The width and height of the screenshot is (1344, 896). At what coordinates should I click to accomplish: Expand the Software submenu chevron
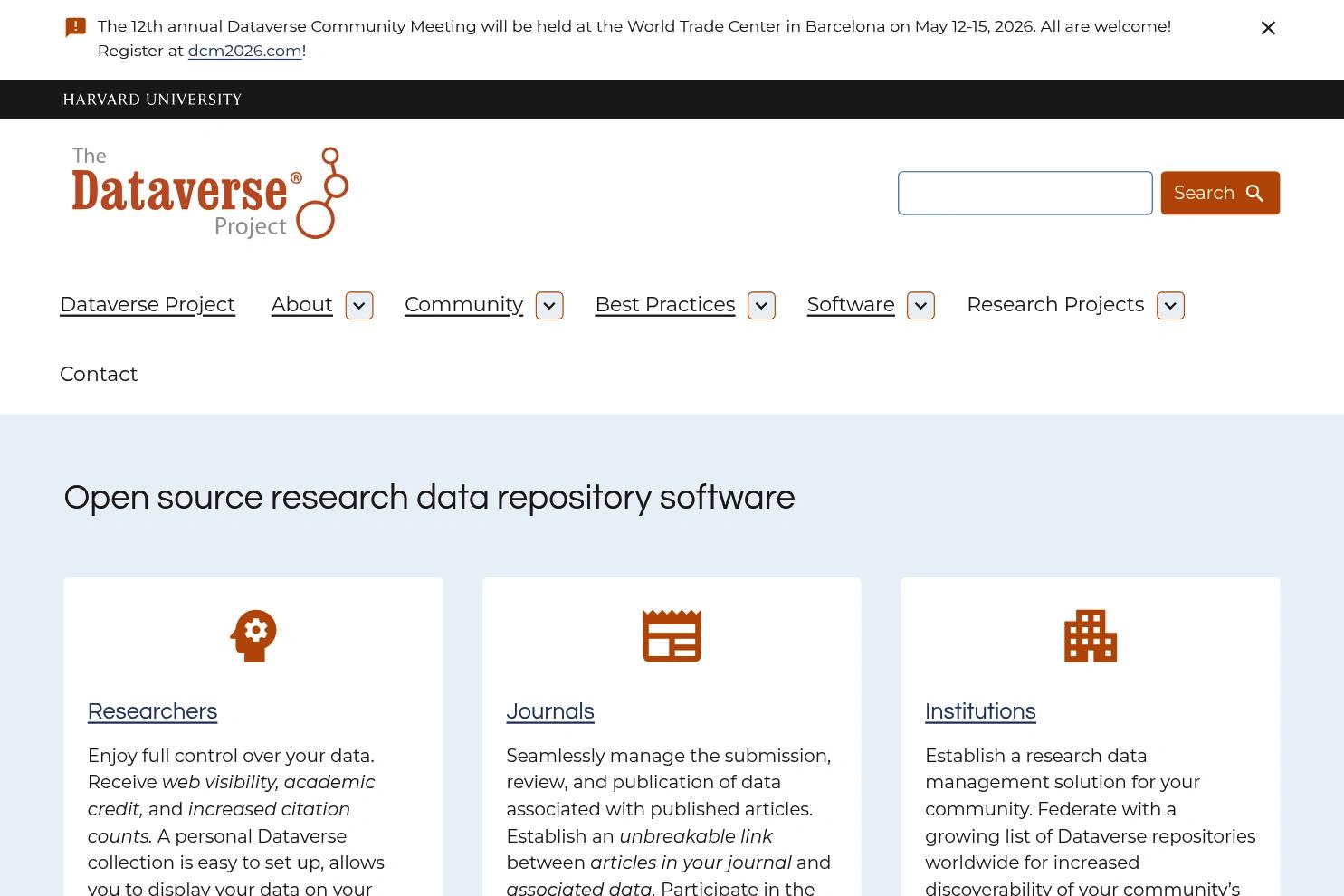coord(920,306)
